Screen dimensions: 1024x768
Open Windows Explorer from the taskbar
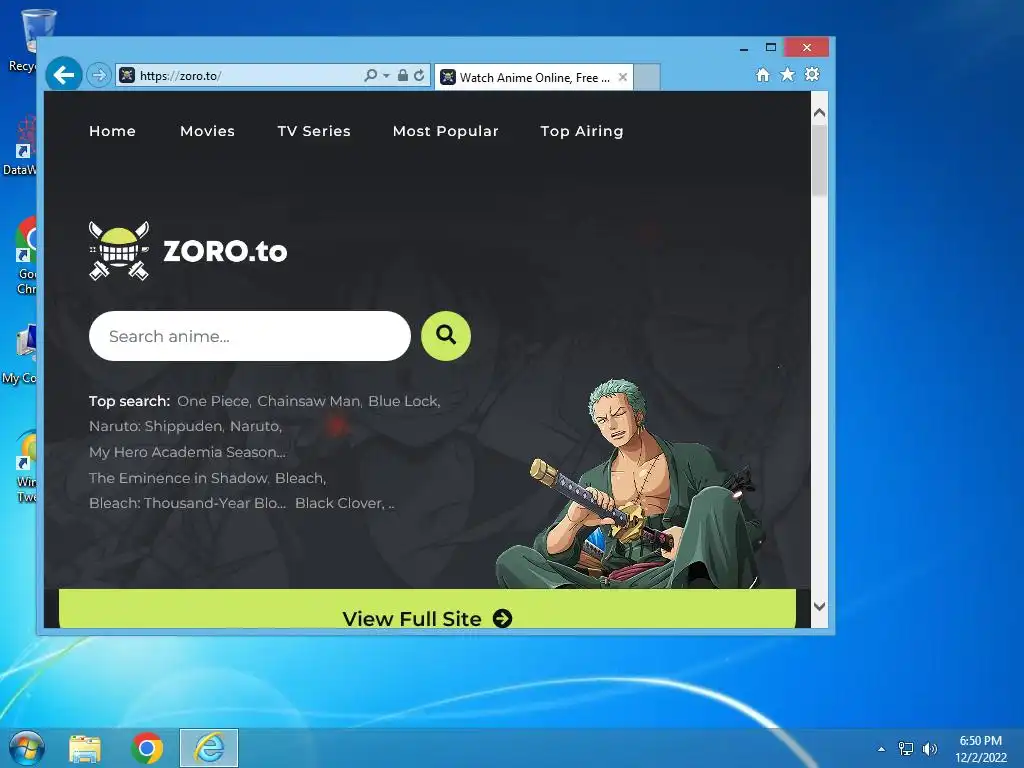tap(85, 748)
